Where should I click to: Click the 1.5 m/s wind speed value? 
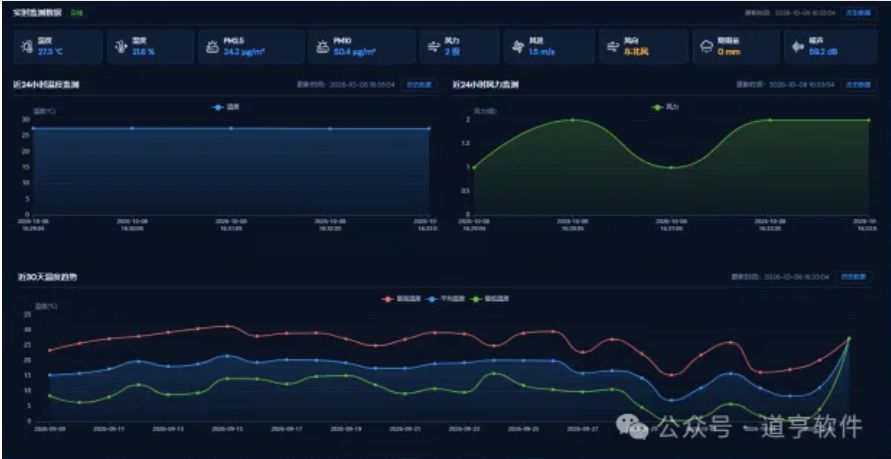[542, 52]
